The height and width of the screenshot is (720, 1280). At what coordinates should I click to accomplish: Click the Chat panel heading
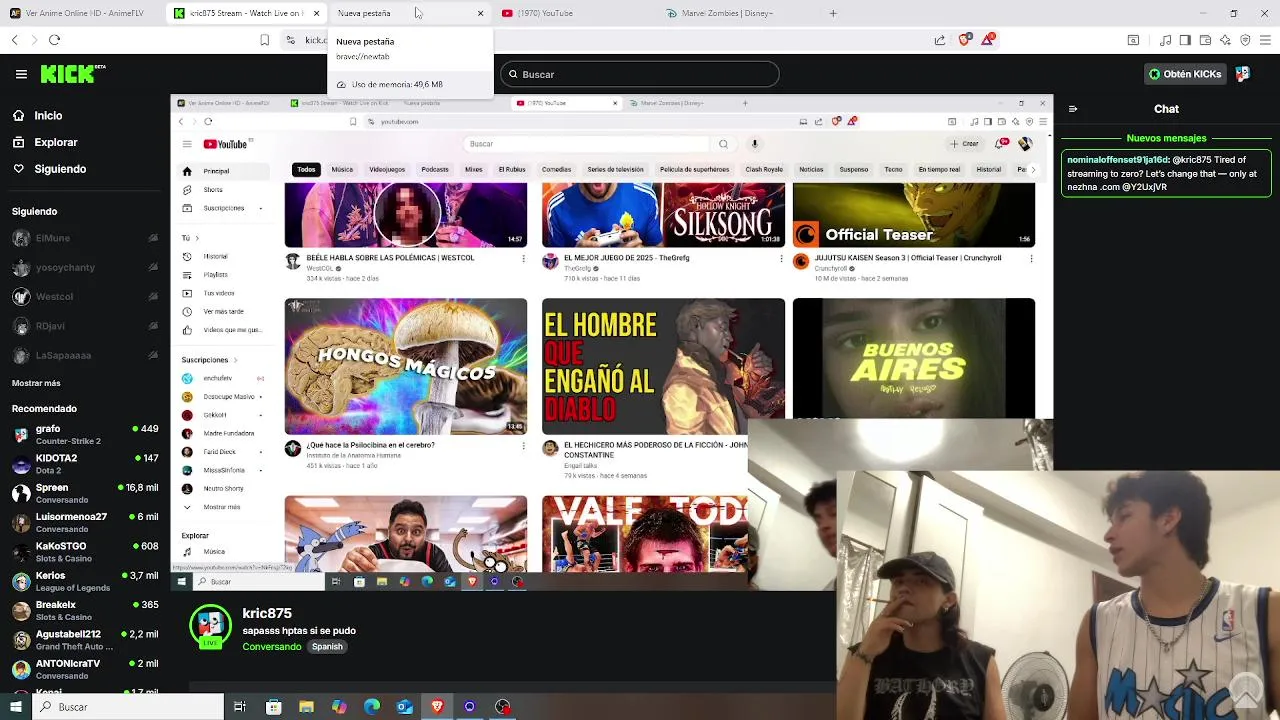[1166, 109]
